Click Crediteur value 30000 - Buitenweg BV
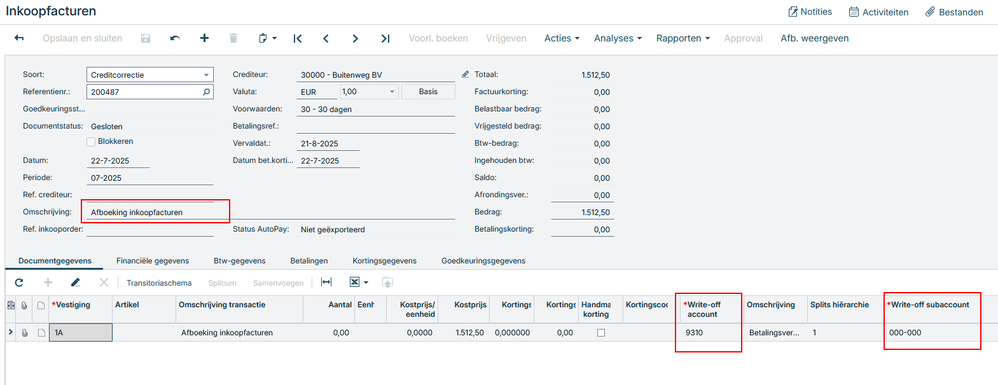998x385 pixels. pyautogui.click(x=376, y=74)
